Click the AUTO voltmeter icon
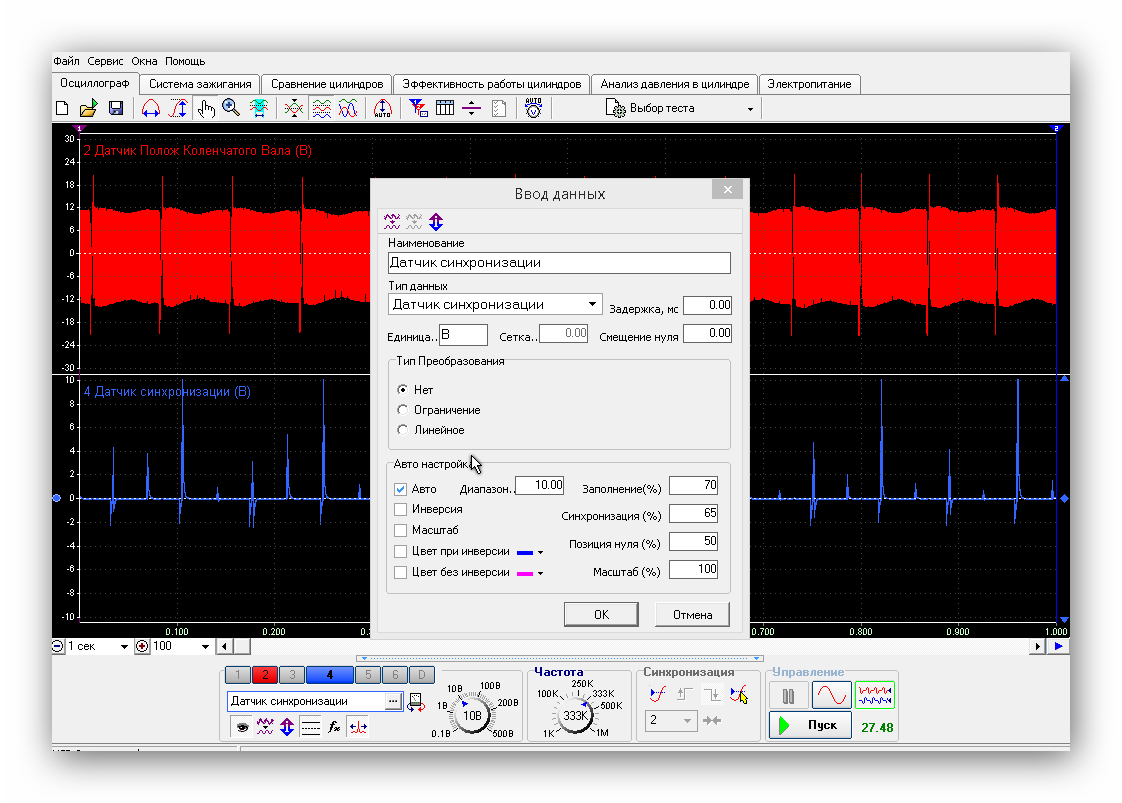The image size is (1122, 803). click(533, 108)
